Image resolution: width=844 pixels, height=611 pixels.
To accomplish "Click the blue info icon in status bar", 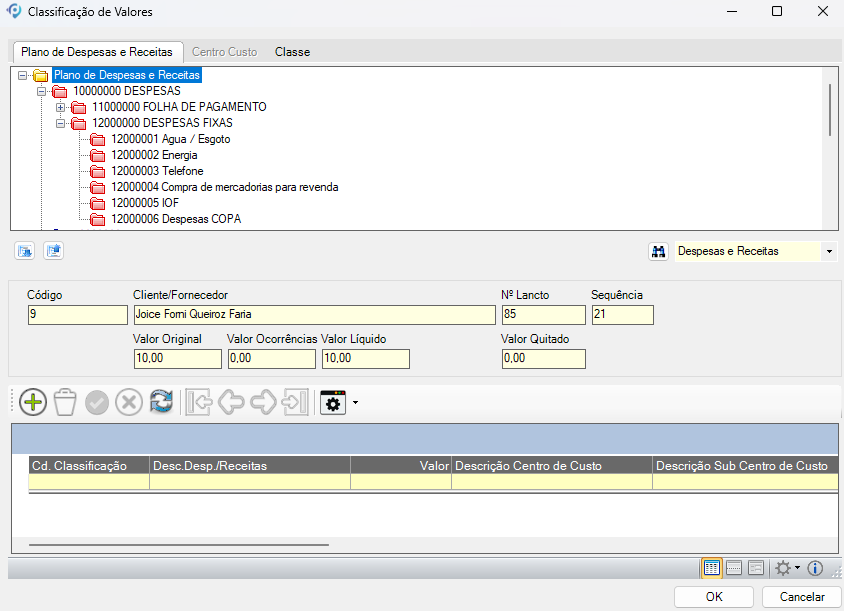I will point(815,568).
